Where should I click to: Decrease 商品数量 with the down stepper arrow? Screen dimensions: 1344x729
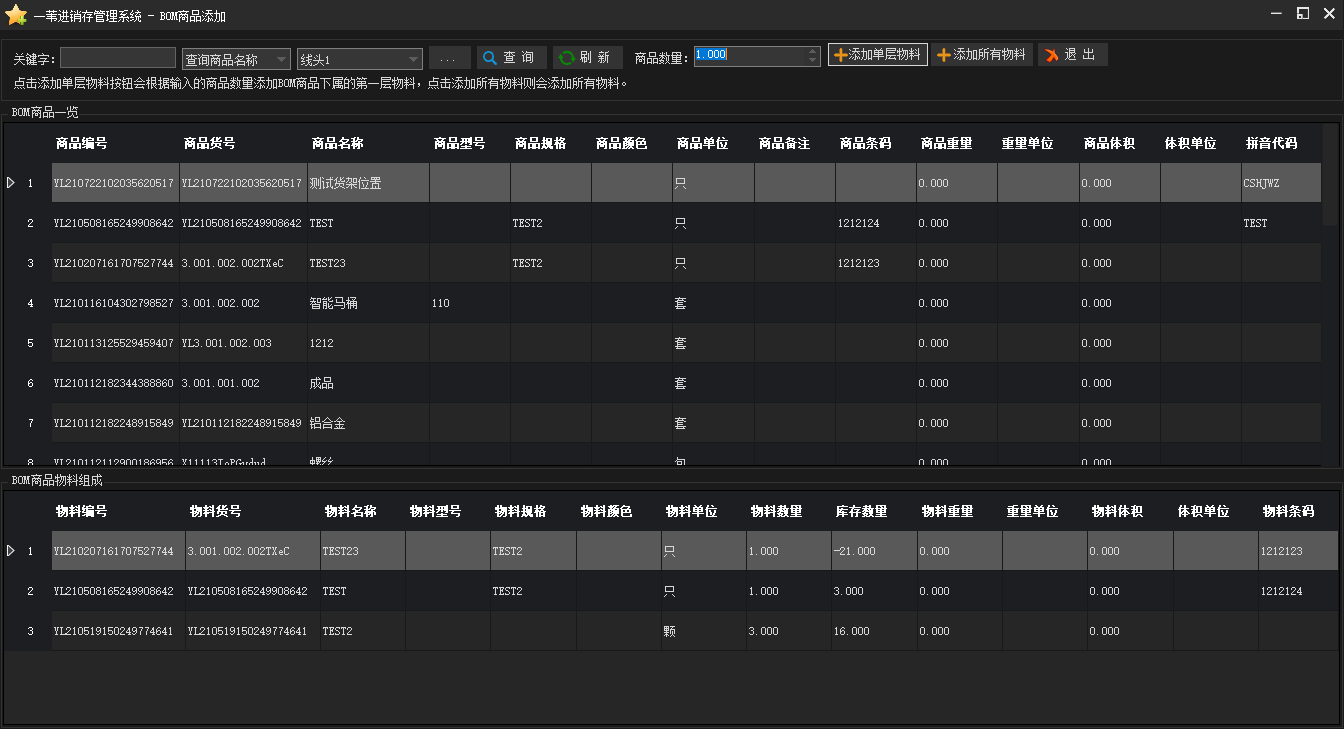coord(813,62)
